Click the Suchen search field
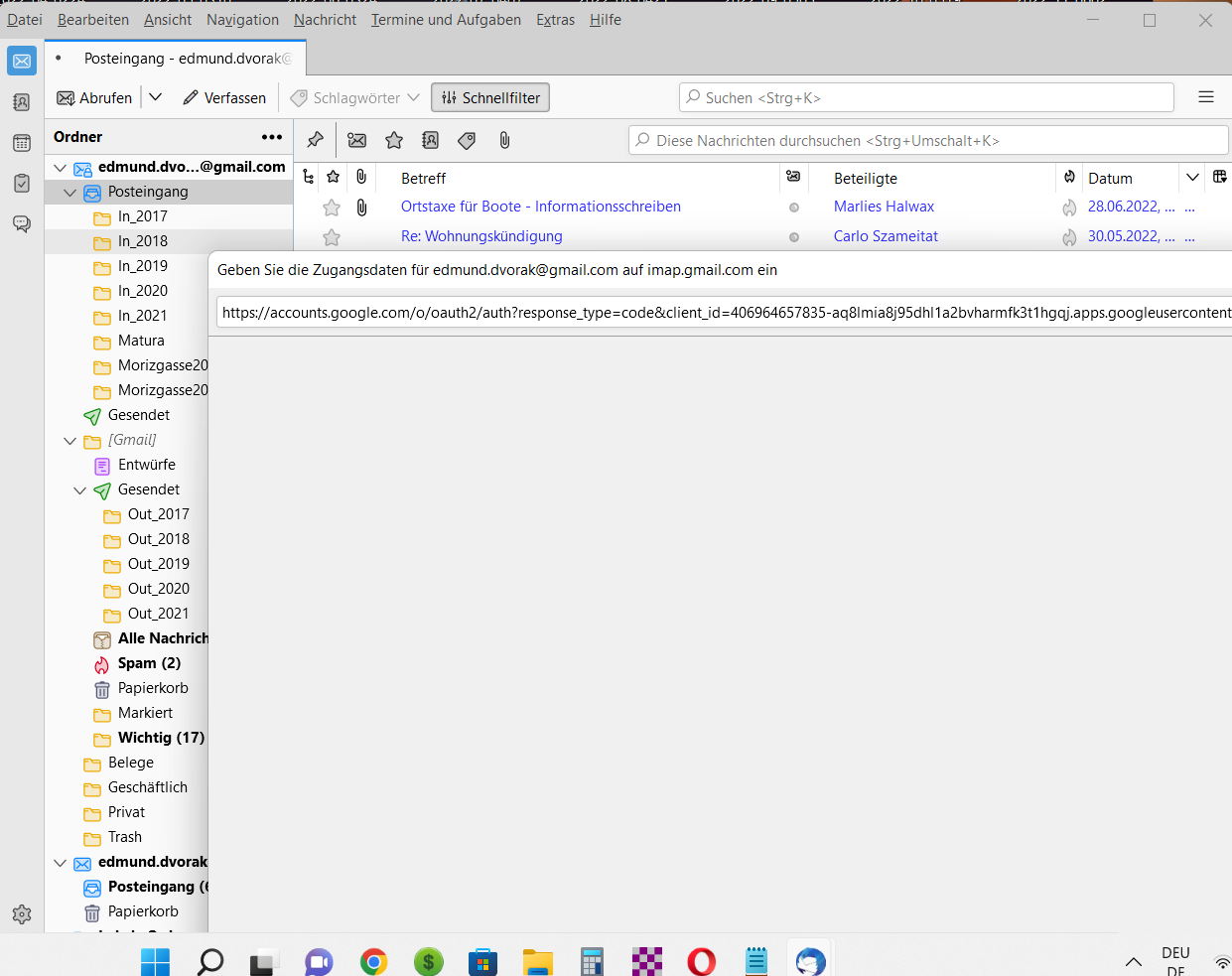The image size is (1232, 976). [926, 97]
